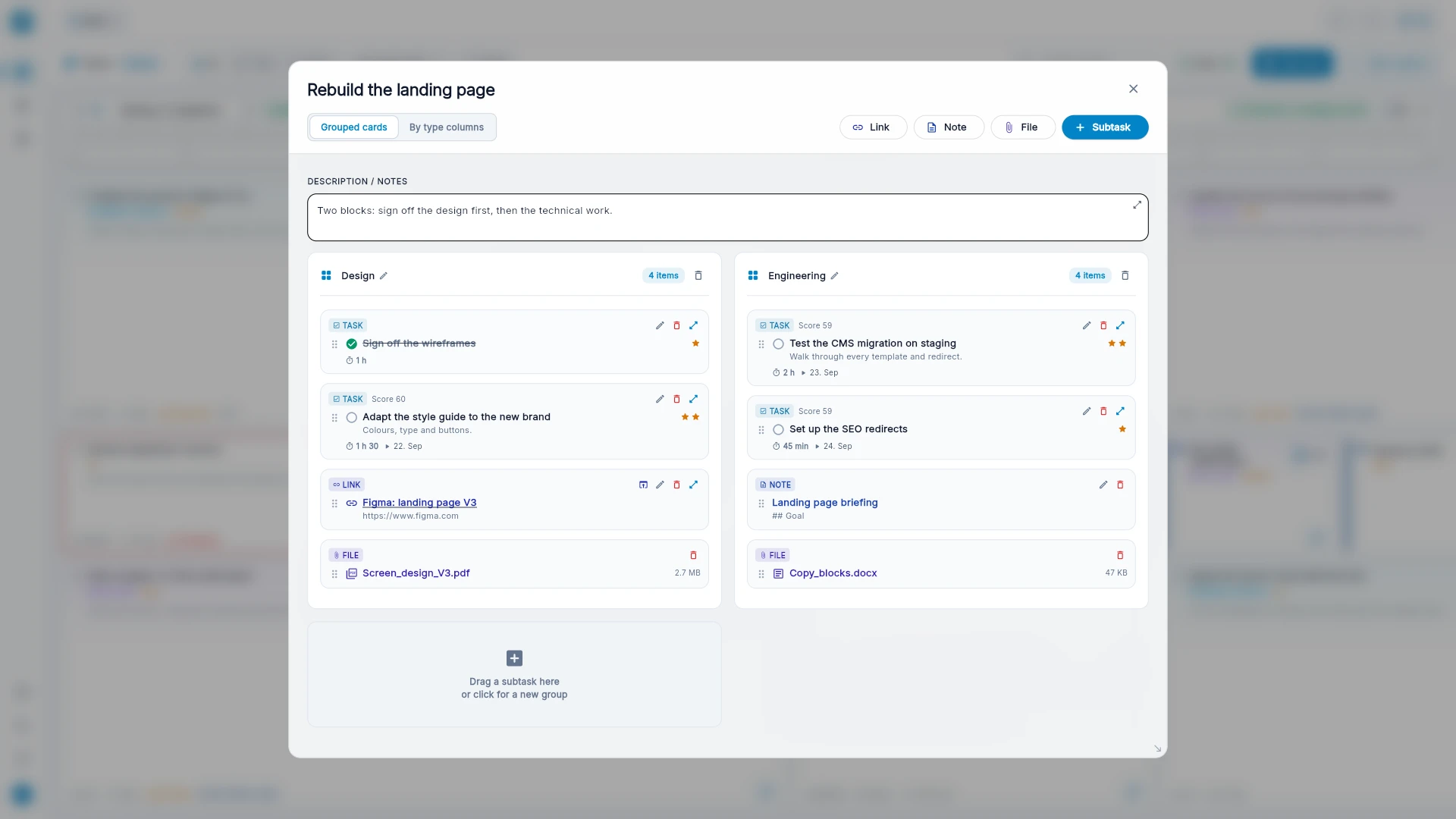This screenshot has width=1456, height=819.
Task: Expand the 'Adapt the style guide' task card
Action: [x=693, y=399]
